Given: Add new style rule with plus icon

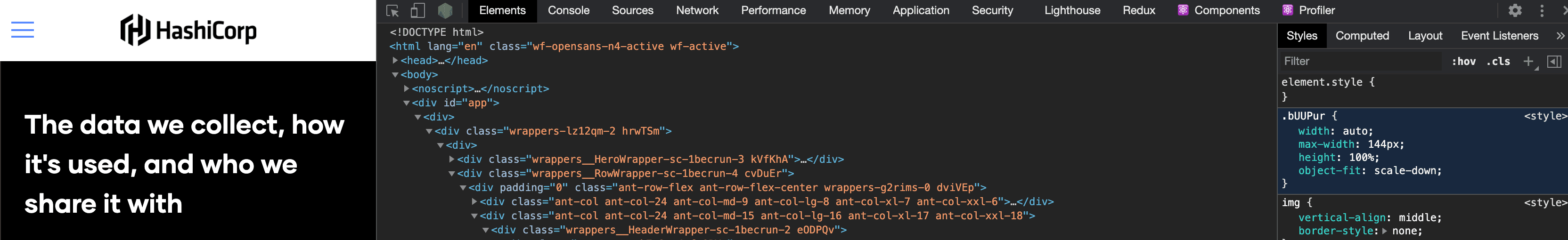Looking at the screenshot, I should pos(1528,61).
